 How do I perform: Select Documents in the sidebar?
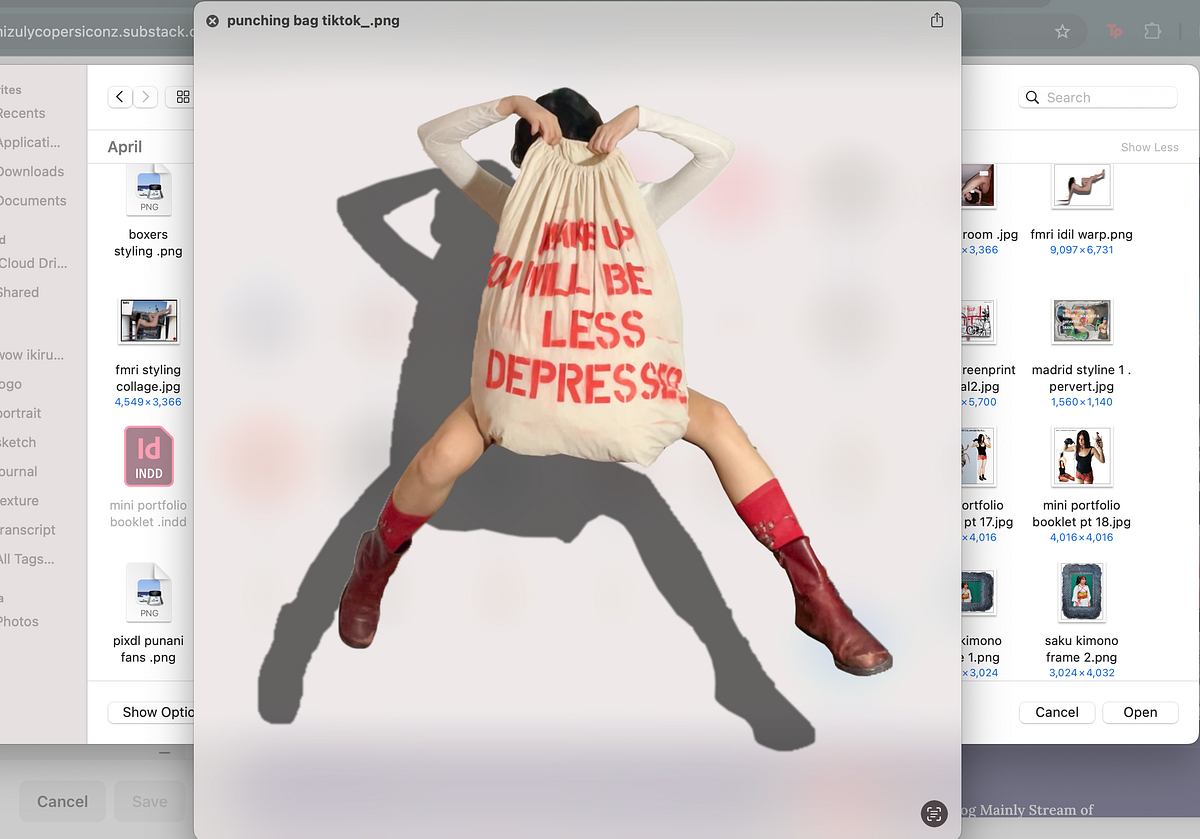click(x=35, y=200)
